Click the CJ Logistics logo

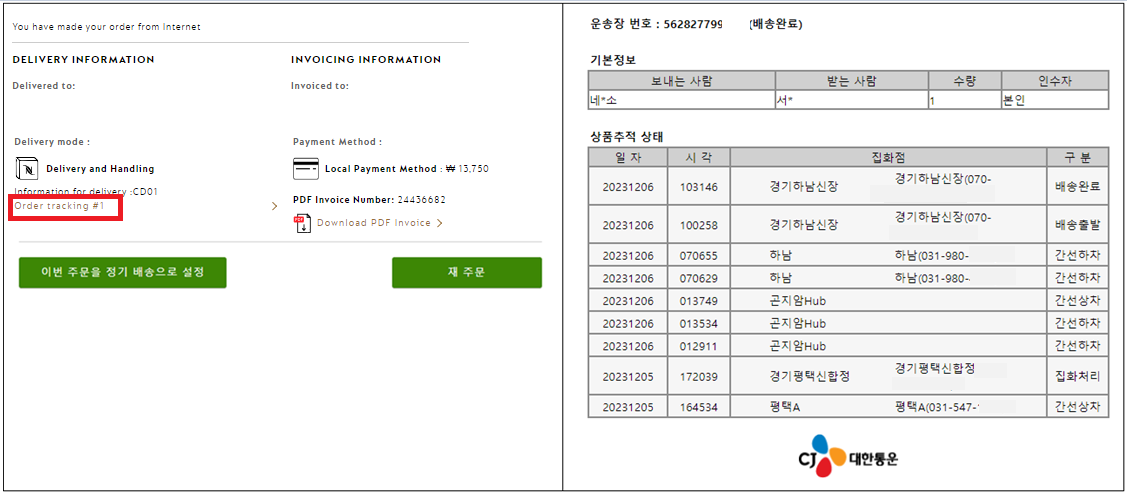pos(847,457)
